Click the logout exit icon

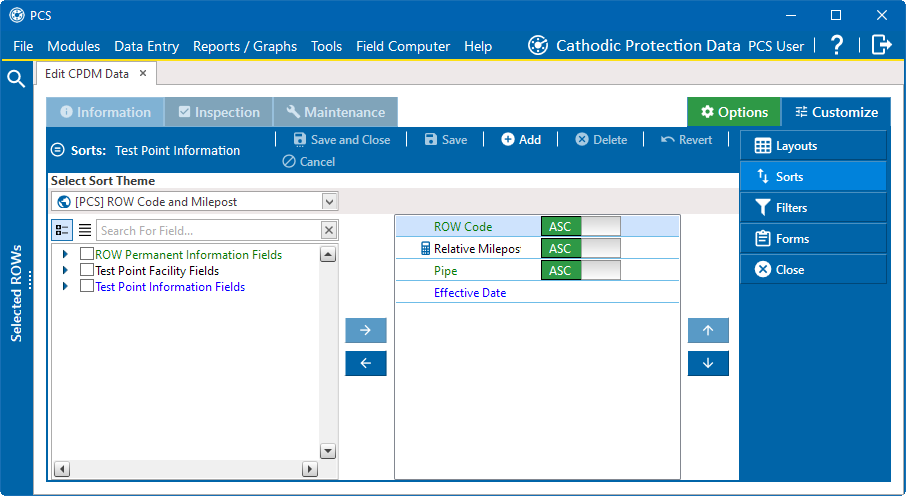coord(881,45)
